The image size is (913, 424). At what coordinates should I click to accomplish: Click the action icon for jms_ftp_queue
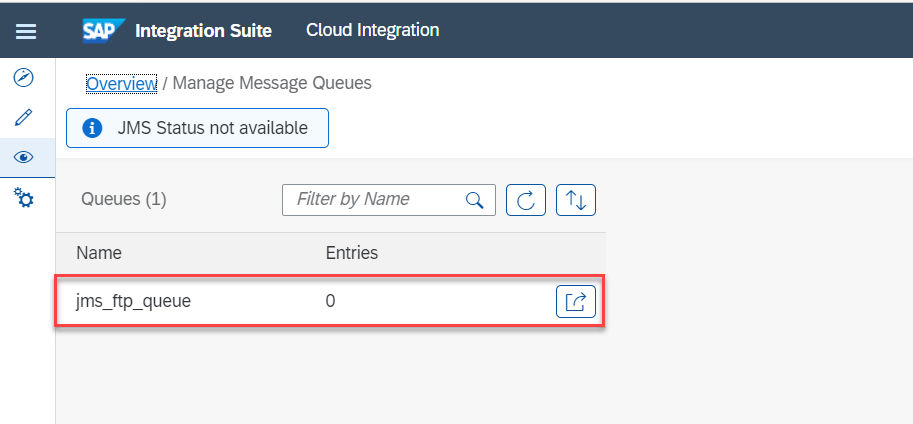pos(576,301)
